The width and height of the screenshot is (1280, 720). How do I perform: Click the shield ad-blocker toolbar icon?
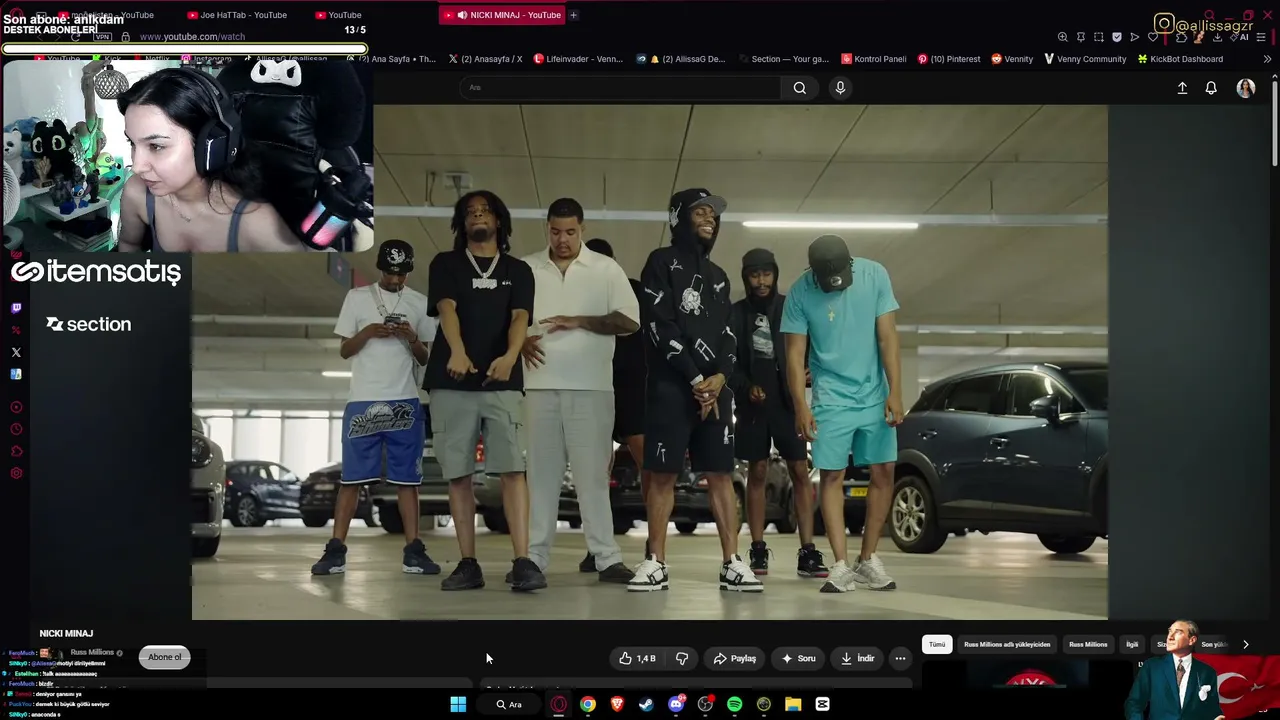pos(1117,37)
